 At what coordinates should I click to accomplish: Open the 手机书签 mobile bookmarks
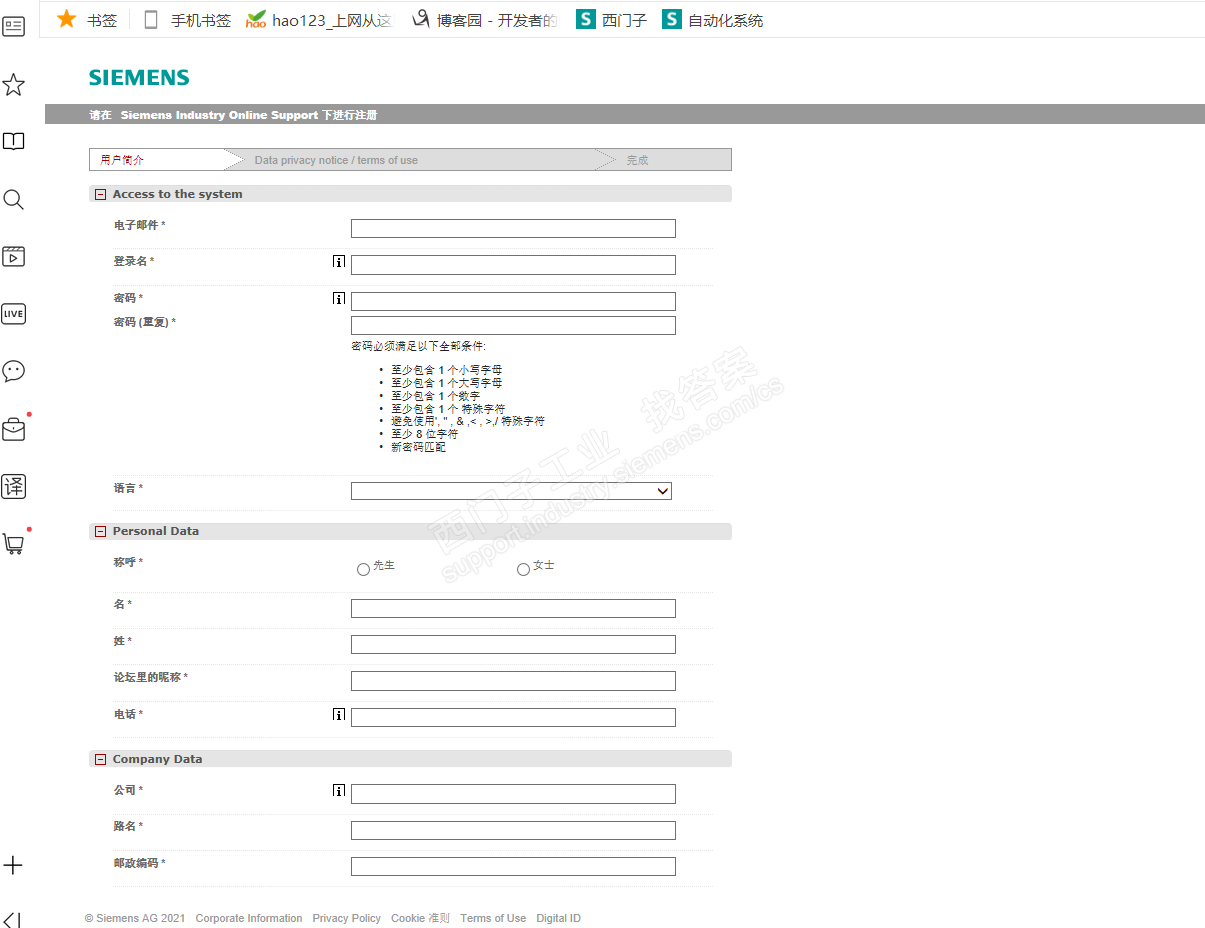pyautogui.click(x=187, y=20)
